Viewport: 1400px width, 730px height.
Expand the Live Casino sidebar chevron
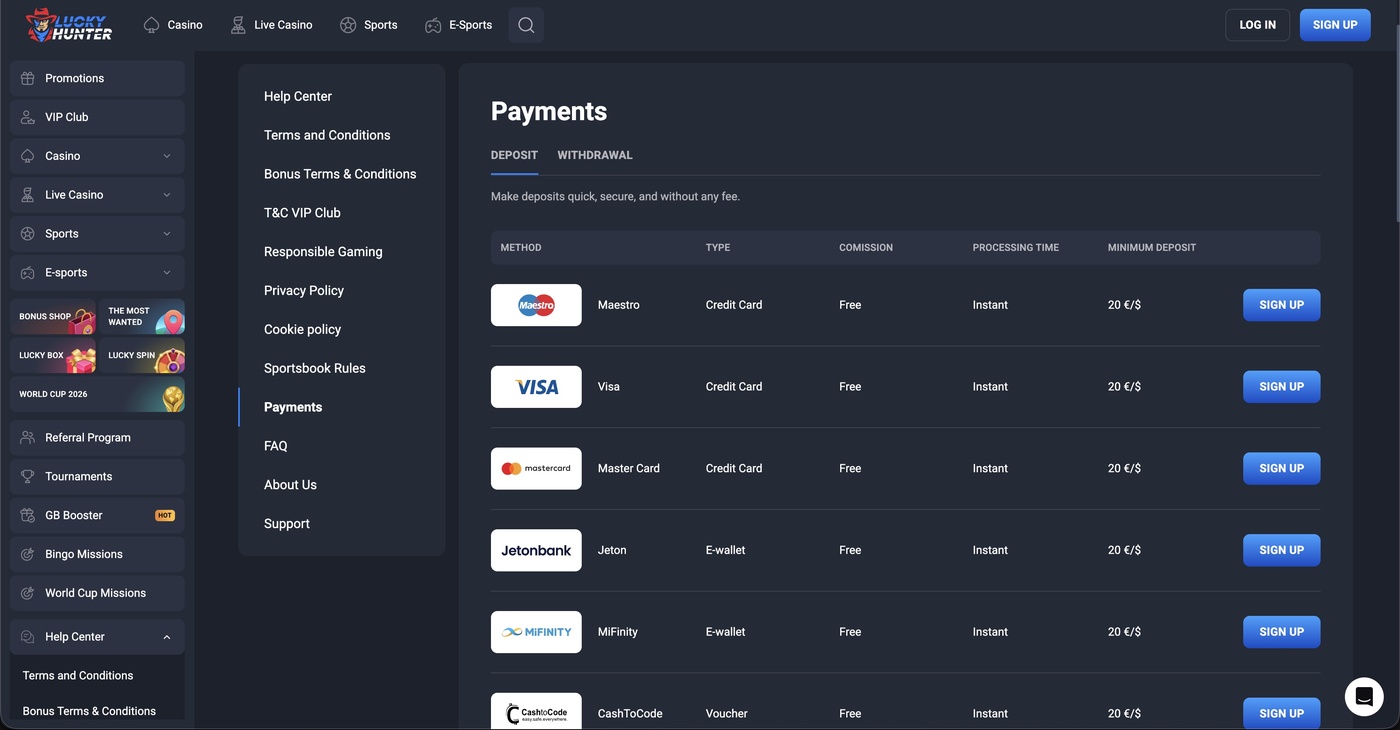click(x=167, y=195)
